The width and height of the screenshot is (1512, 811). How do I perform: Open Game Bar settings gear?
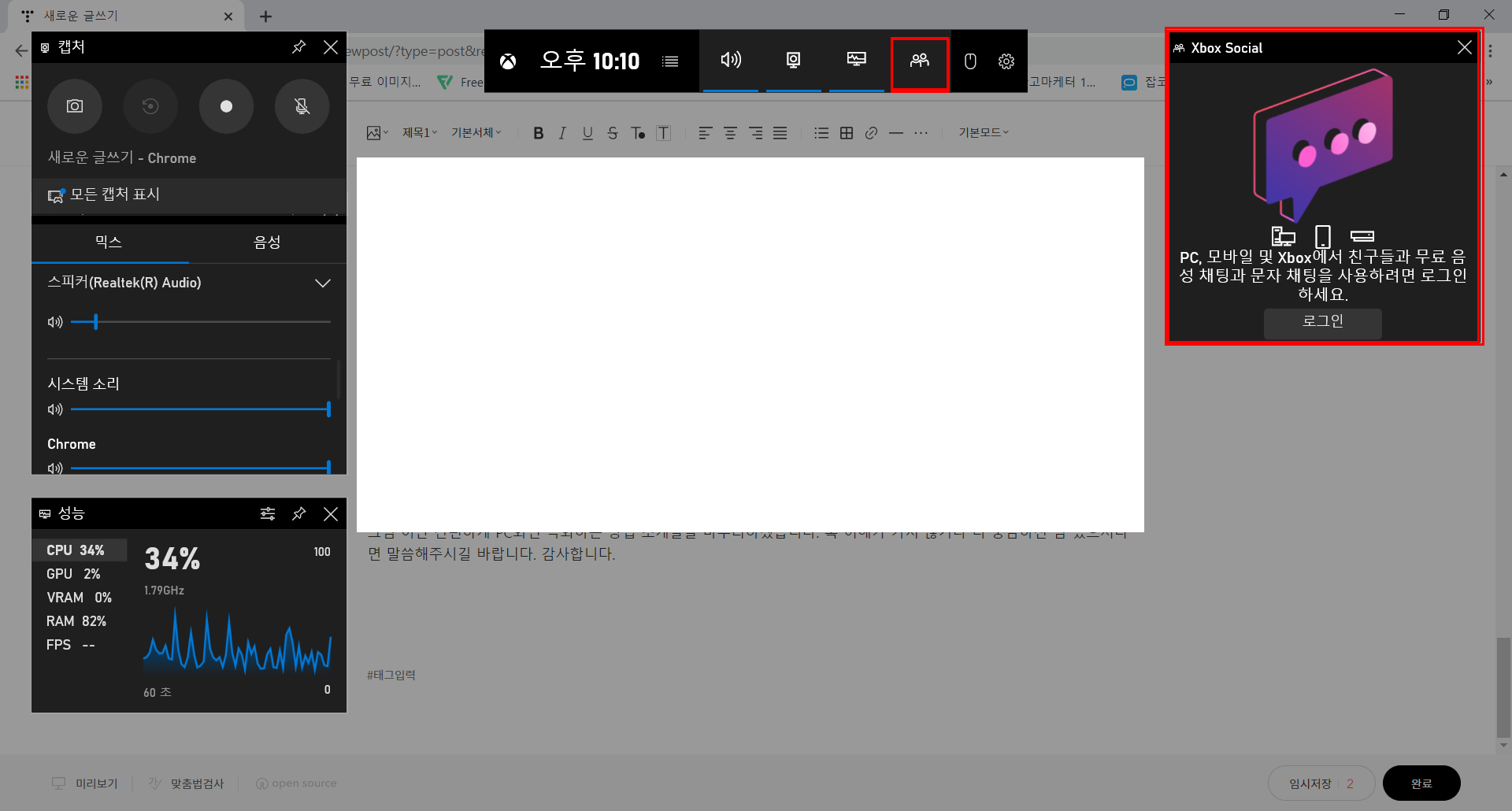1006,61
